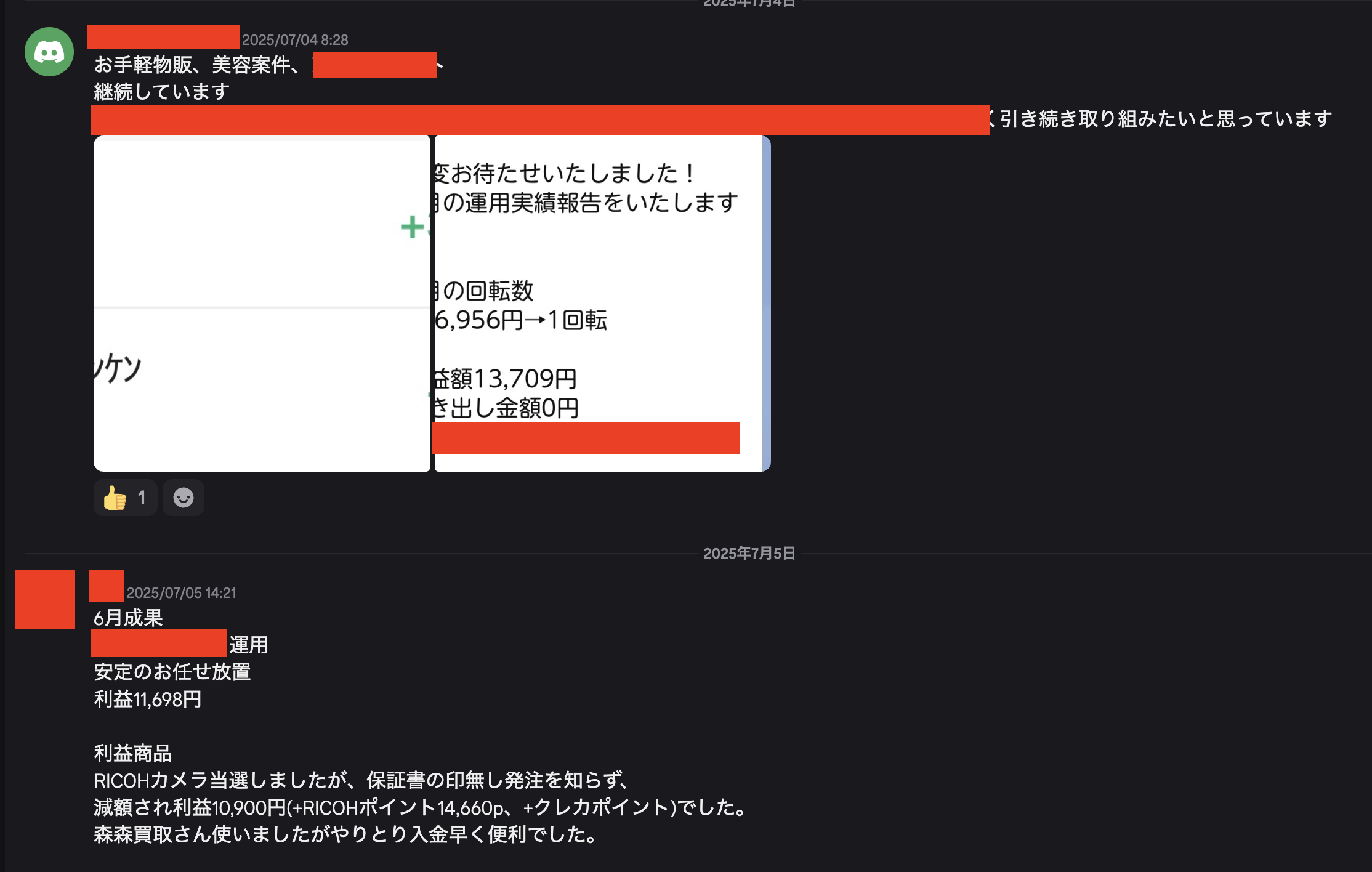The height and width of the screenshot is (872, 1372).
Task: Toggle the thumbs up reaction
Action: [125, 498]
